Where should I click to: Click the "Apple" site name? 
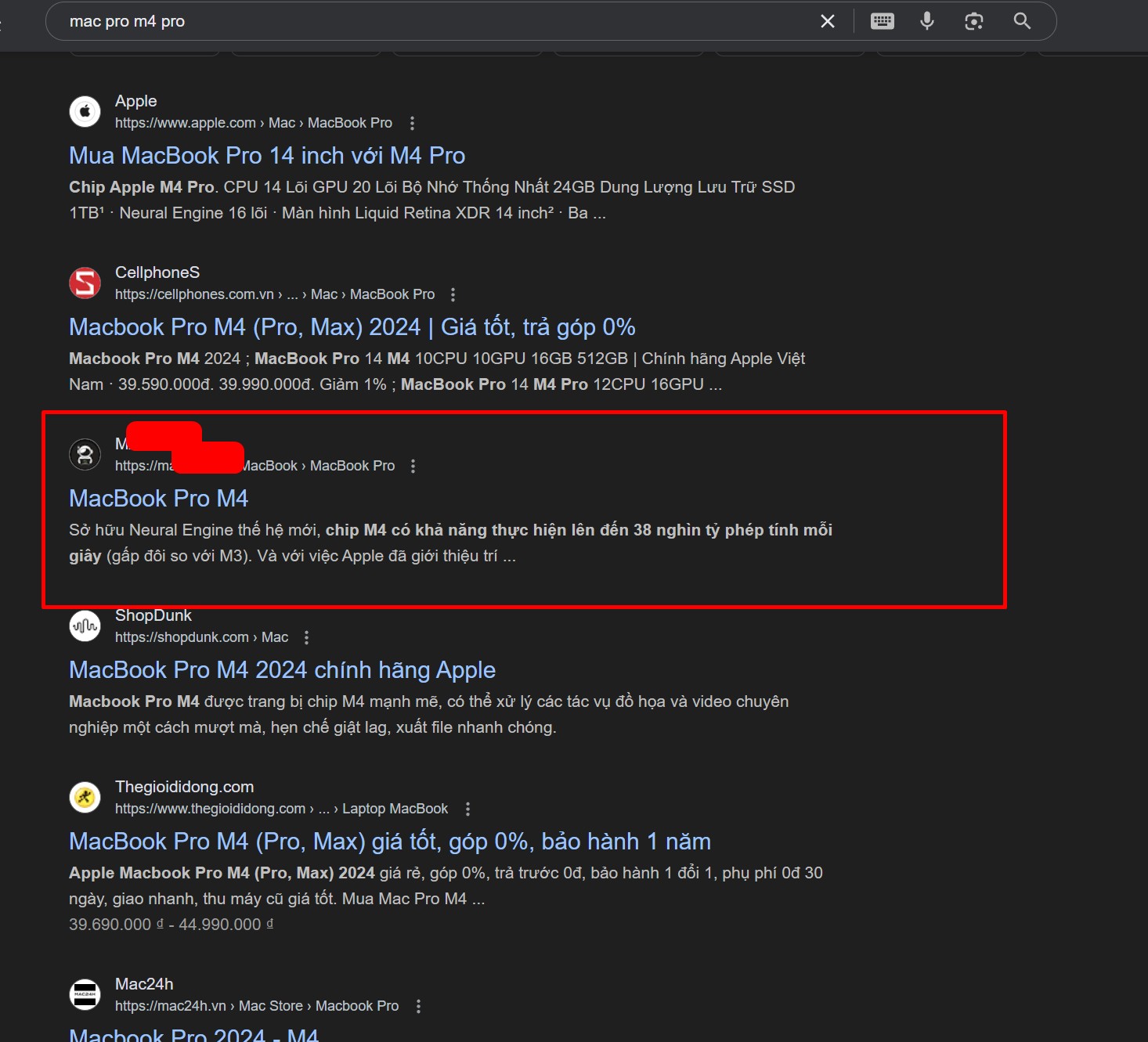[135, 101]
